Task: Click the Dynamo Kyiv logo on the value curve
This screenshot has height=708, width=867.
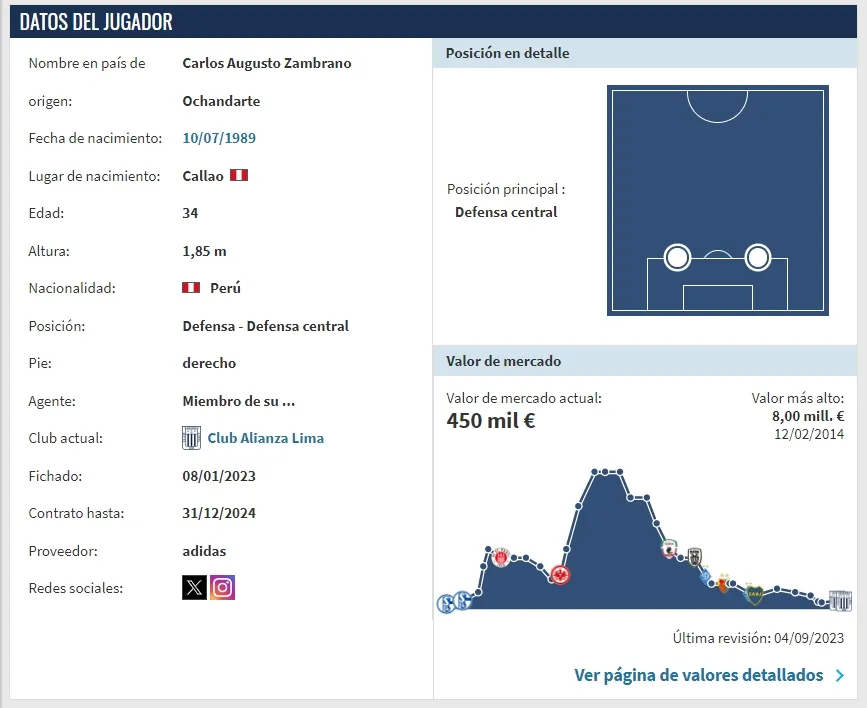Action: coord(705,577)
